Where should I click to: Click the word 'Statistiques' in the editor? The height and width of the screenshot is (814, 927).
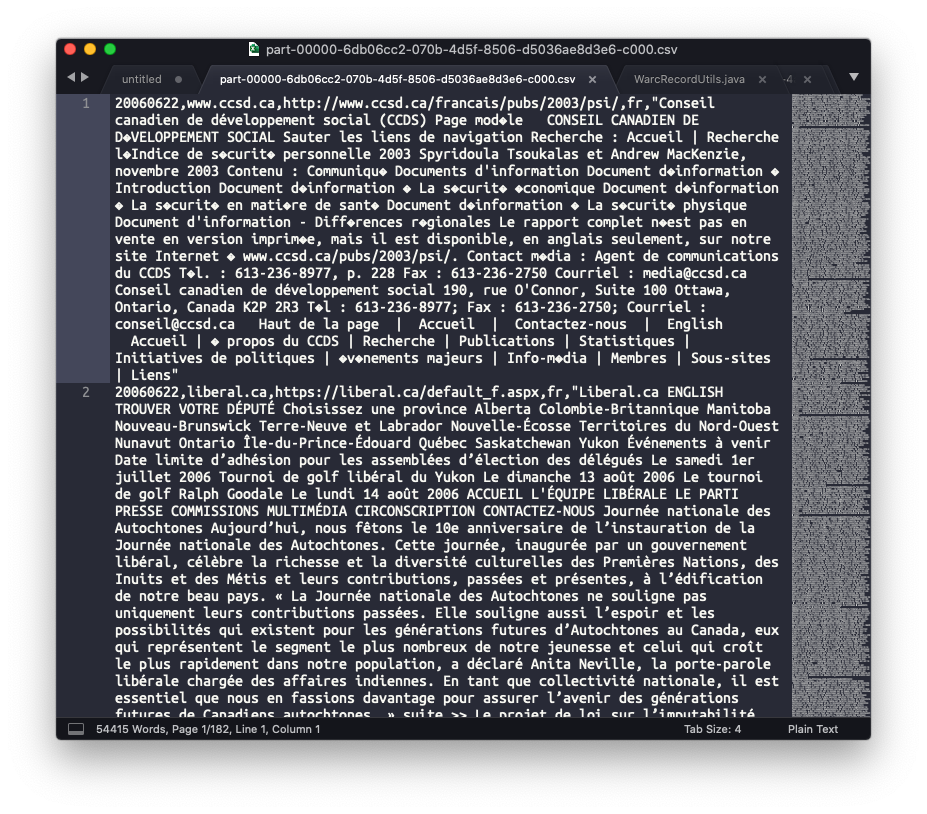pyautogui.click(x=627, y=341)
